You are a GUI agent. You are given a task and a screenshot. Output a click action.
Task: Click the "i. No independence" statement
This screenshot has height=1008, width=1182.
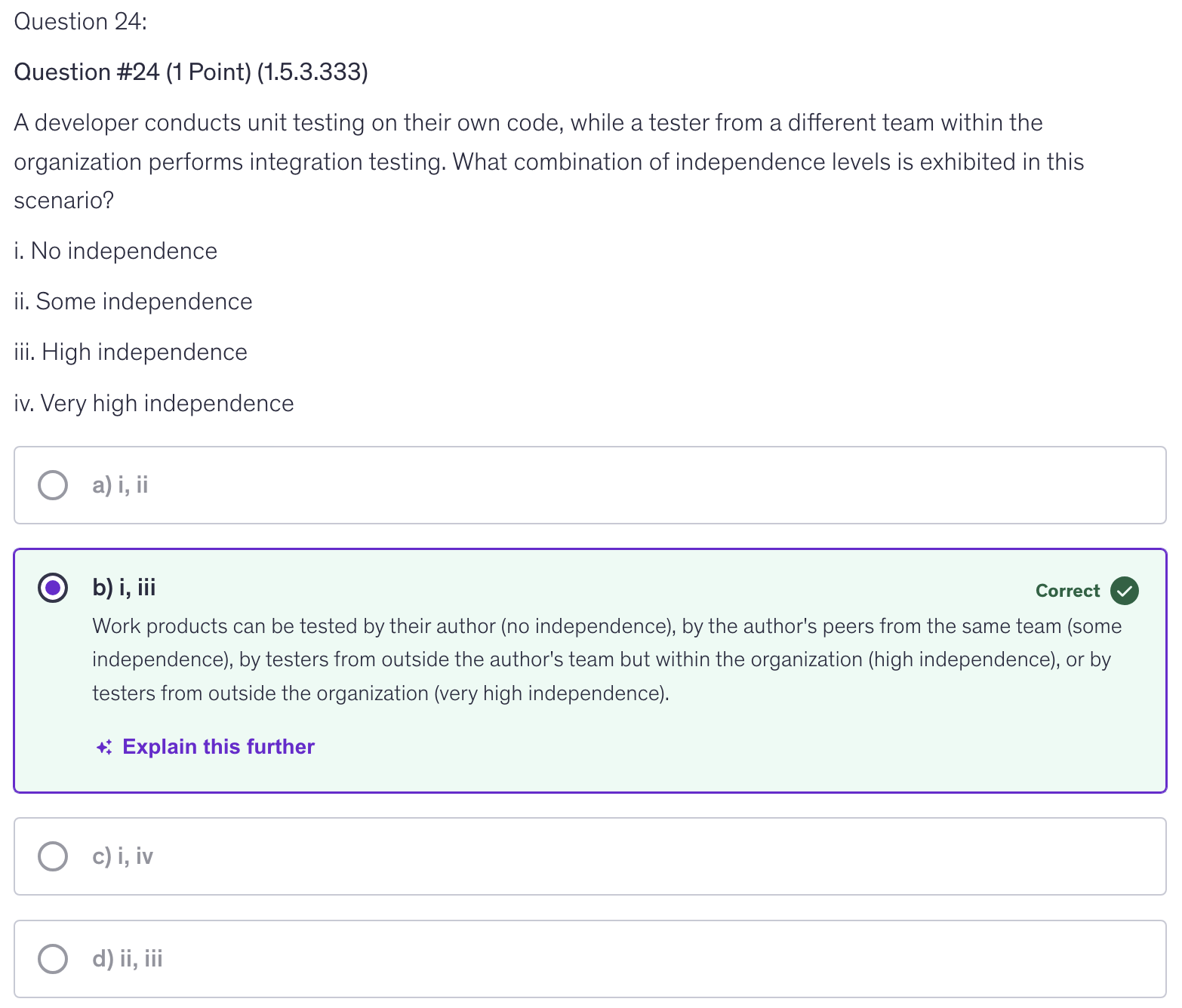point(116,251)
